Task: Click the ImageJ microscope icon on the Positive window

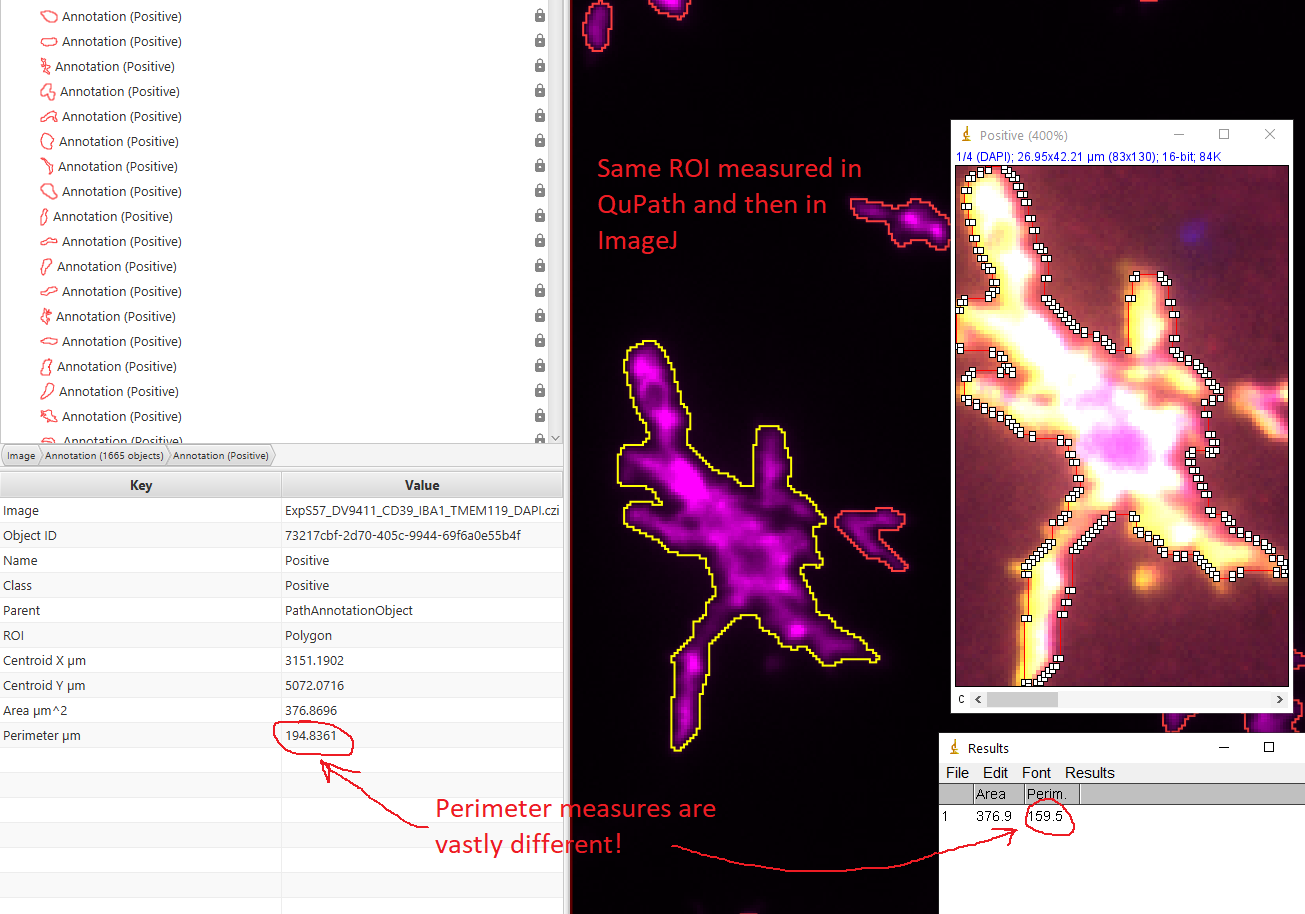Action: [966, 134]
